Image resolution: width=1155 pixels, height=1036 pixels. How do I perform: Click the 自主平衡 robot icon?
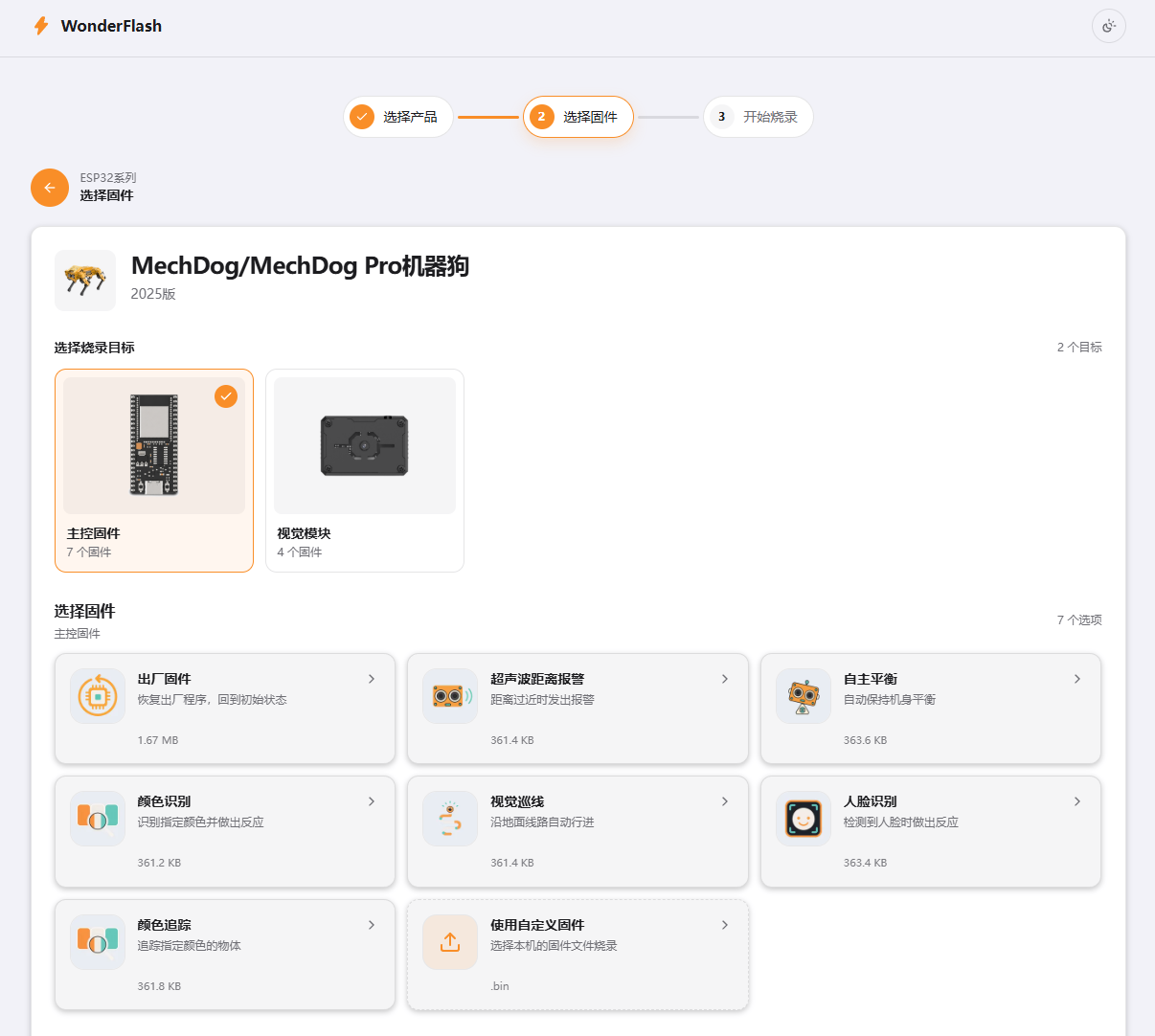804,696
